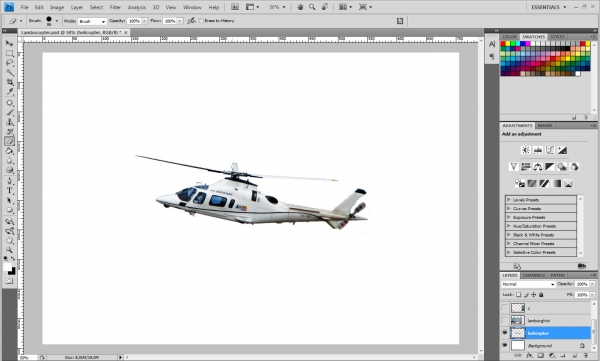Expand Levels Presets
The image size is (600, 361).
tap(509, 200)
